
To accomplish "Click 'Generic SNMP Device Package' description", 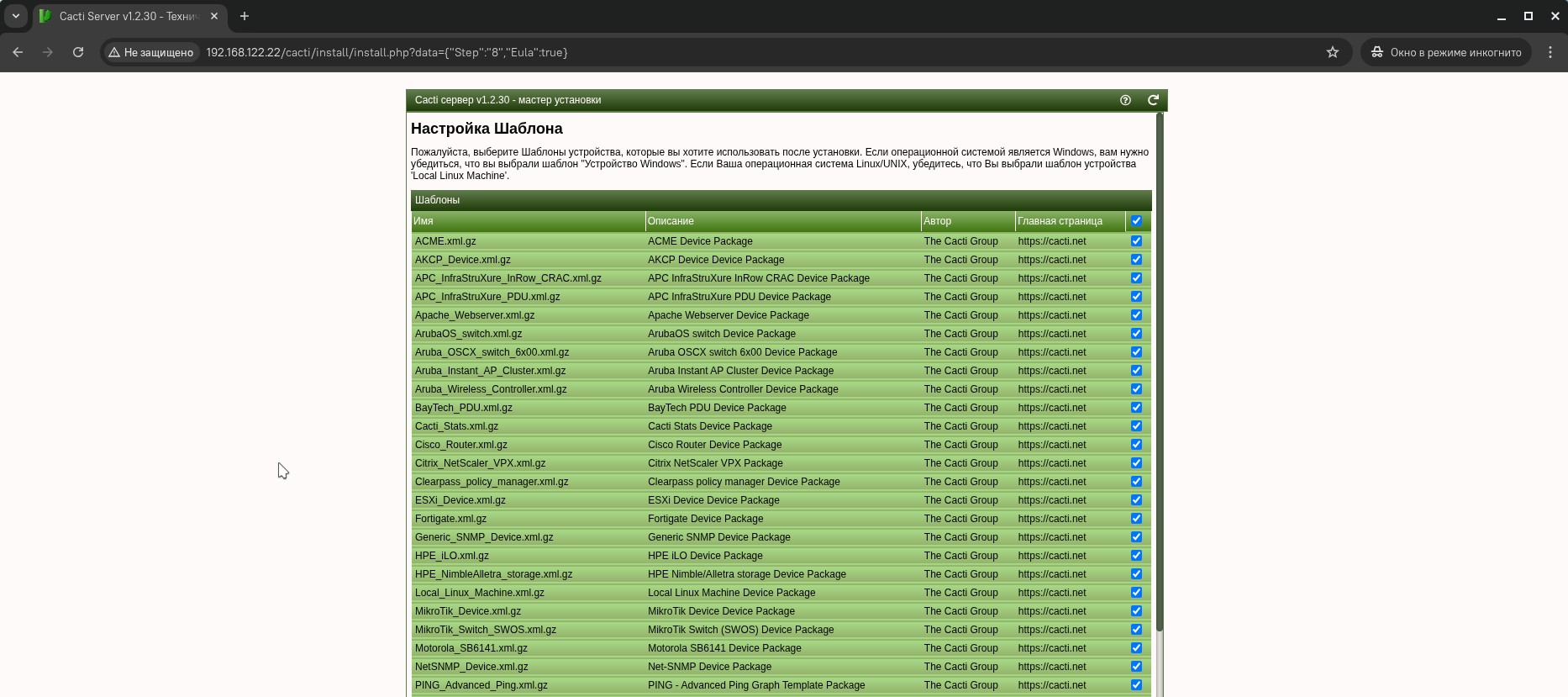I will pyautogui.click(x=719, y=537).
